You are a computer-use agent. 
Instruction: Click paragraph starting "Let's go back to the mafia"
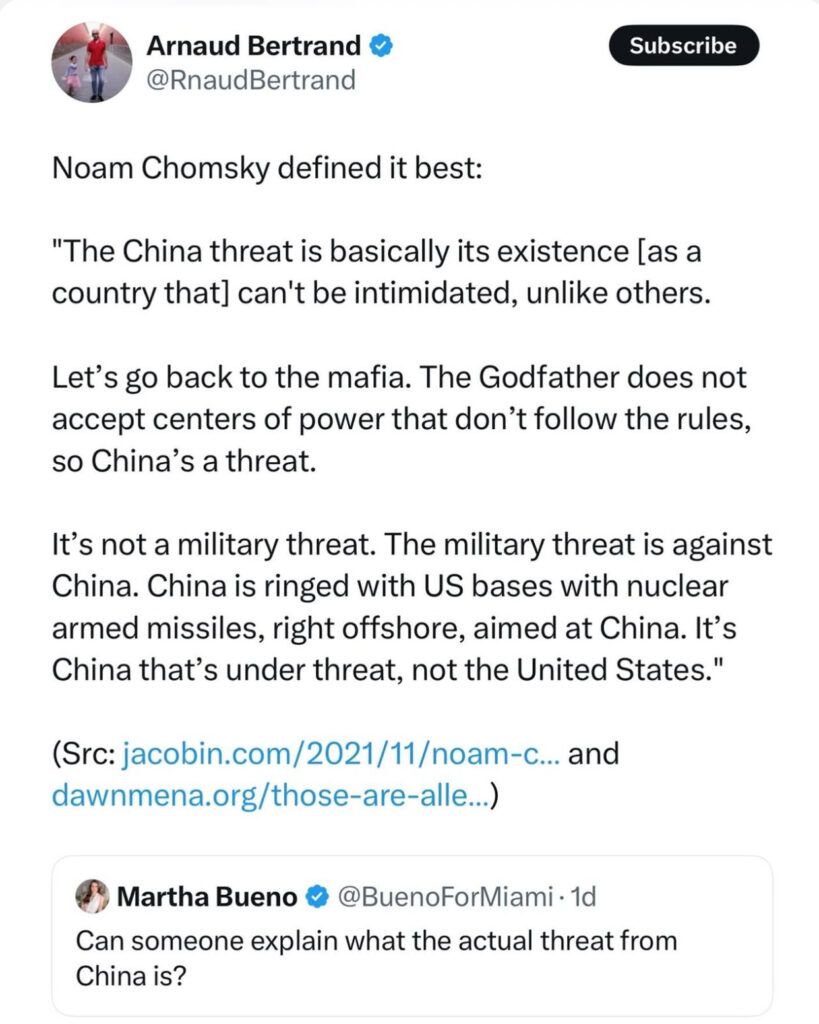[402, 419]
